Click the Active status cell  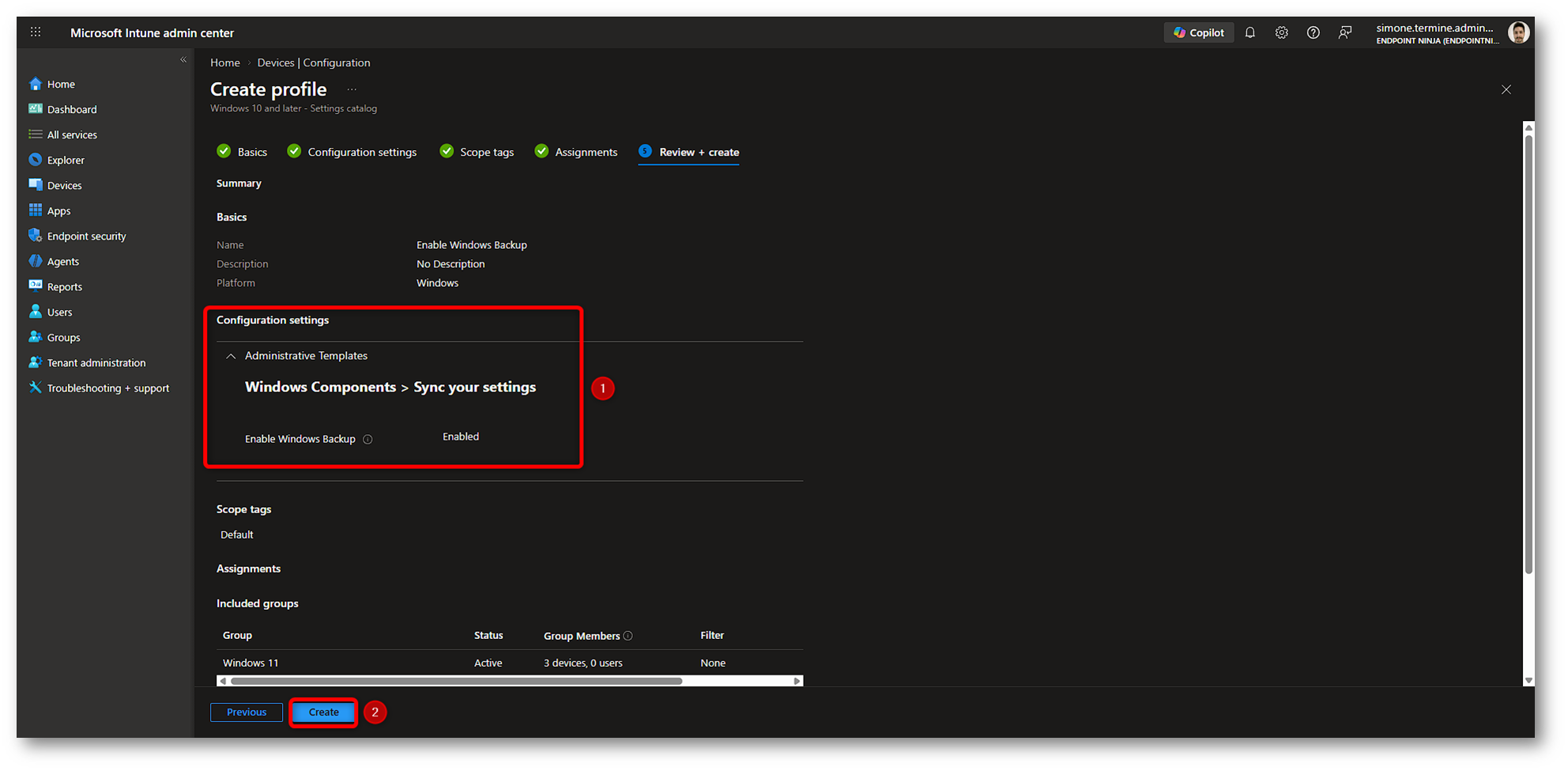[488, 663]
